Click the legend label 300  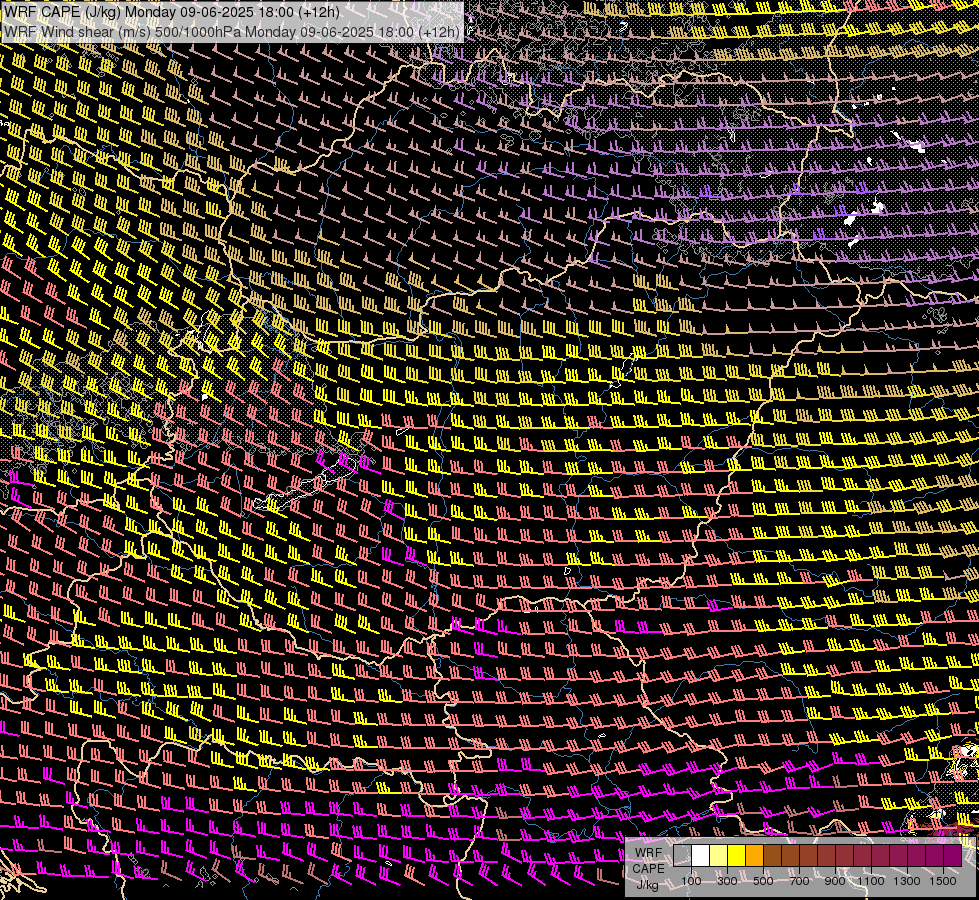tap(727, 881)
